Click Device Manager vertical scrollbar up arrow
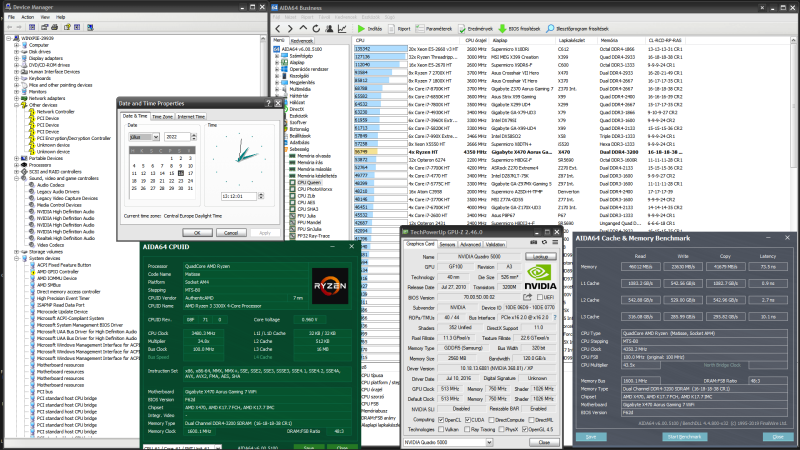 pos(263,38)
